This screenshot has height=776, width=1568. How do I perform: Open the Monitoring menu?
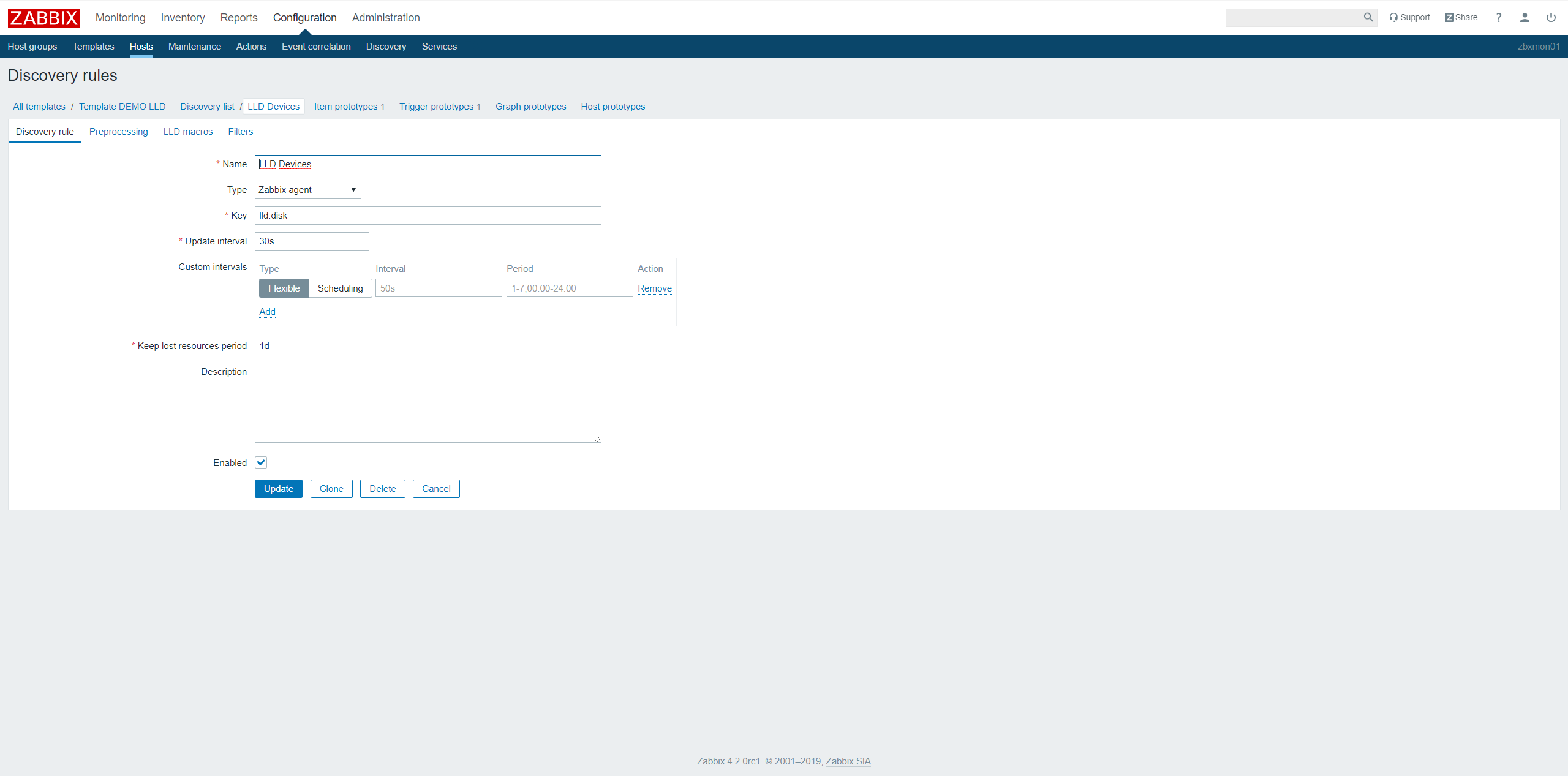coord(121,18)
